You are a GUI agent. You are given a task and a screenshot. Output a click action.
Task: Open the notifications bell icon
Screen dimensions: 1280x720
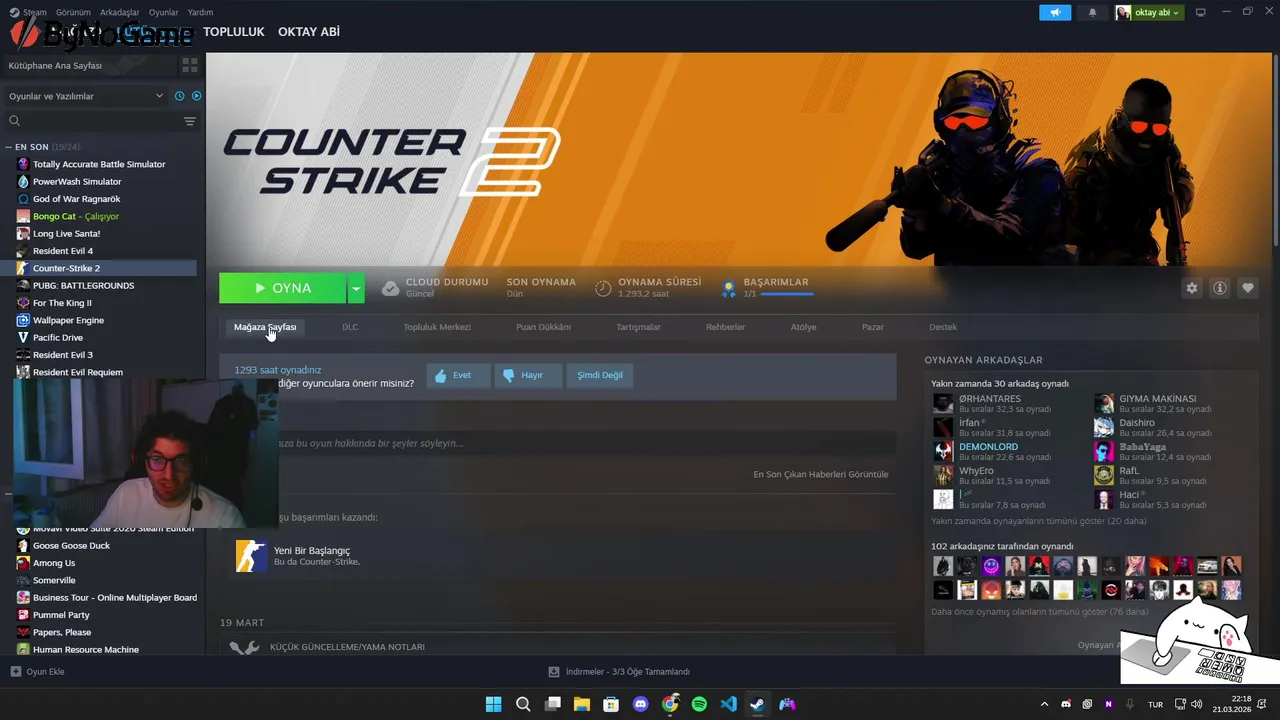pos(1092,12)
